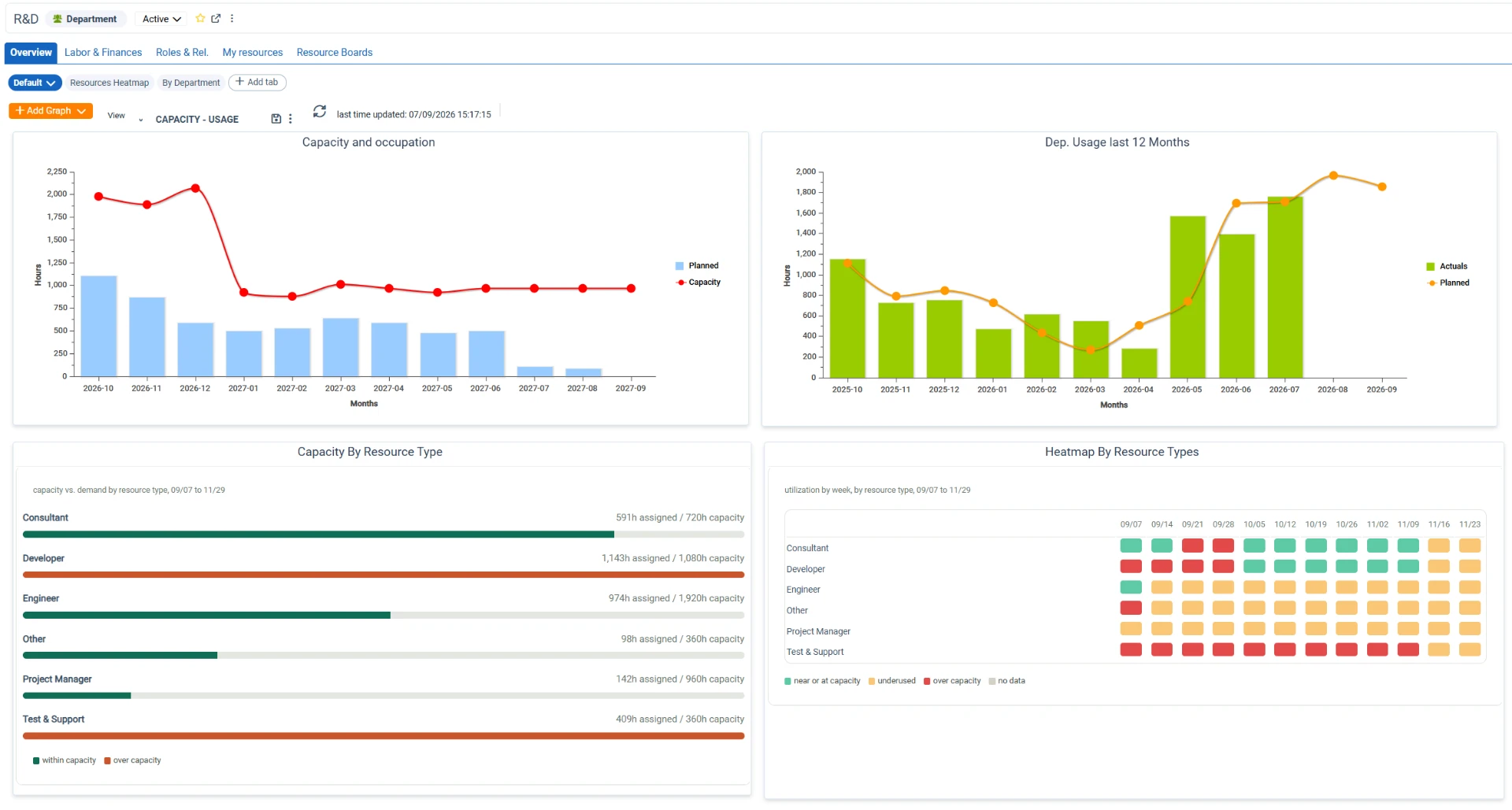Click the 2026-10 Planned bar
This screenshot has height=810, width=1512.
[98, 326]
